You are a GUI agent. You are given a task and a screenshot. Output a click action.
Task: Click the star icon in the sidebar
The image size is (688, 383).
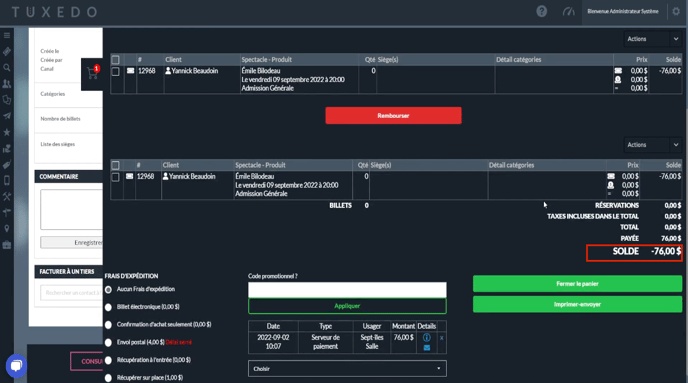(7, 132)
